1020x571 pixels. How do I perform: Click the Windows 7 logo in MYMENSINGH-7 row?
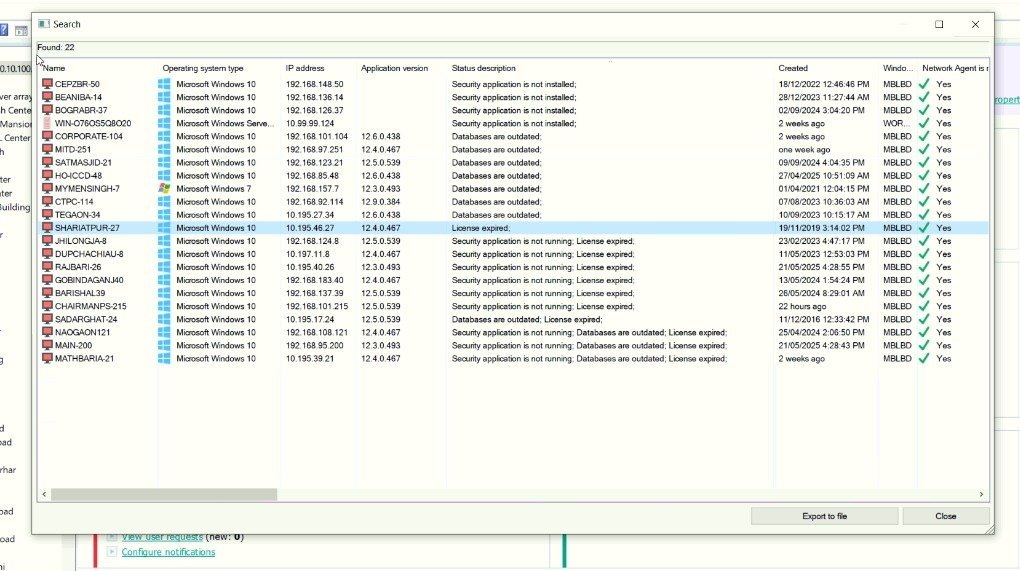click(x=164, y=189)
